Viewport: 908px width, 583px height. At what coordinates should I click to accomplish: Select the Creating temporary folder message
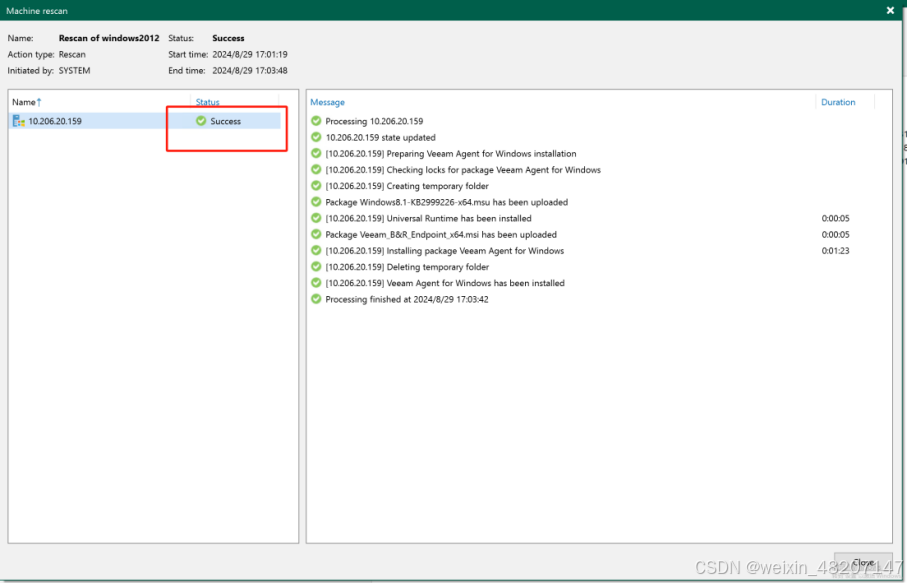(x=407, y=186)
